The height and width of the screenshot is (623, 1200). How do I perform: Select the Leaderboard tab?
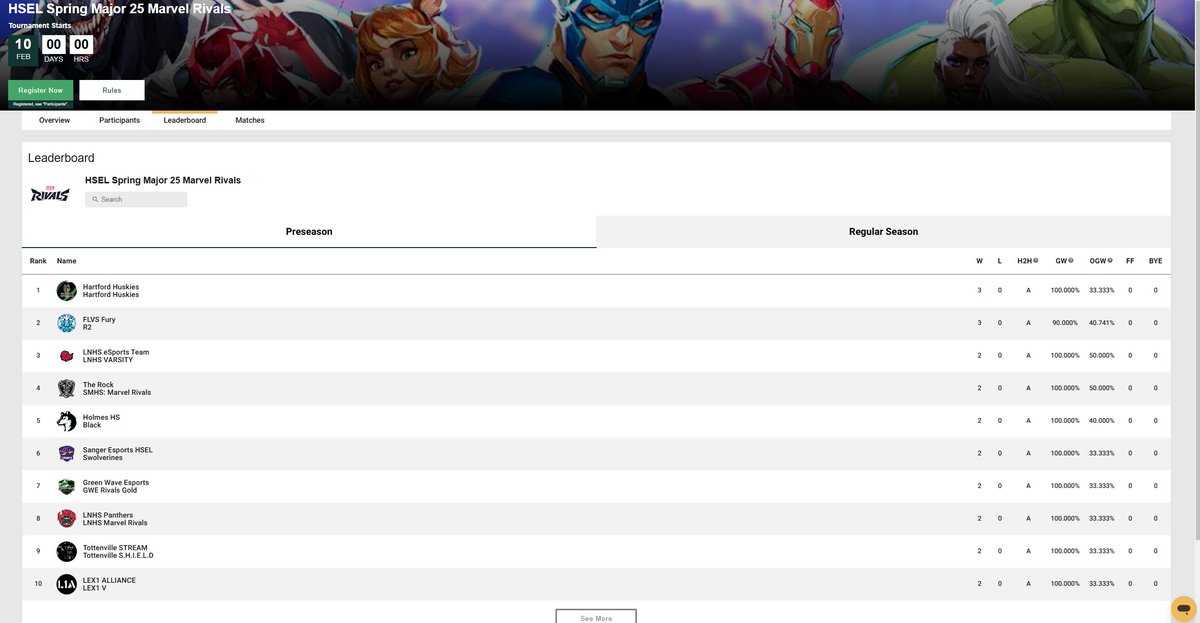click(185, 120)
